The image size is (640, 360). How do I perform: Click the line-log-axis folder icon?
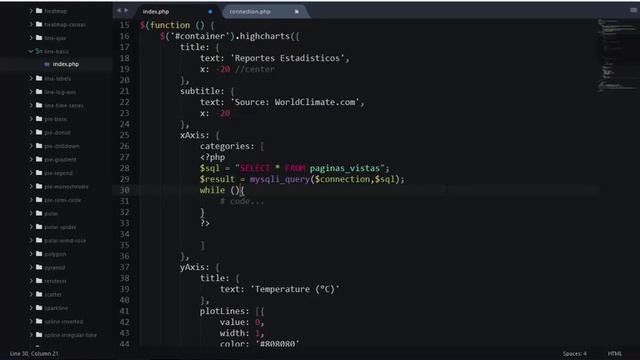pos(39,92)
